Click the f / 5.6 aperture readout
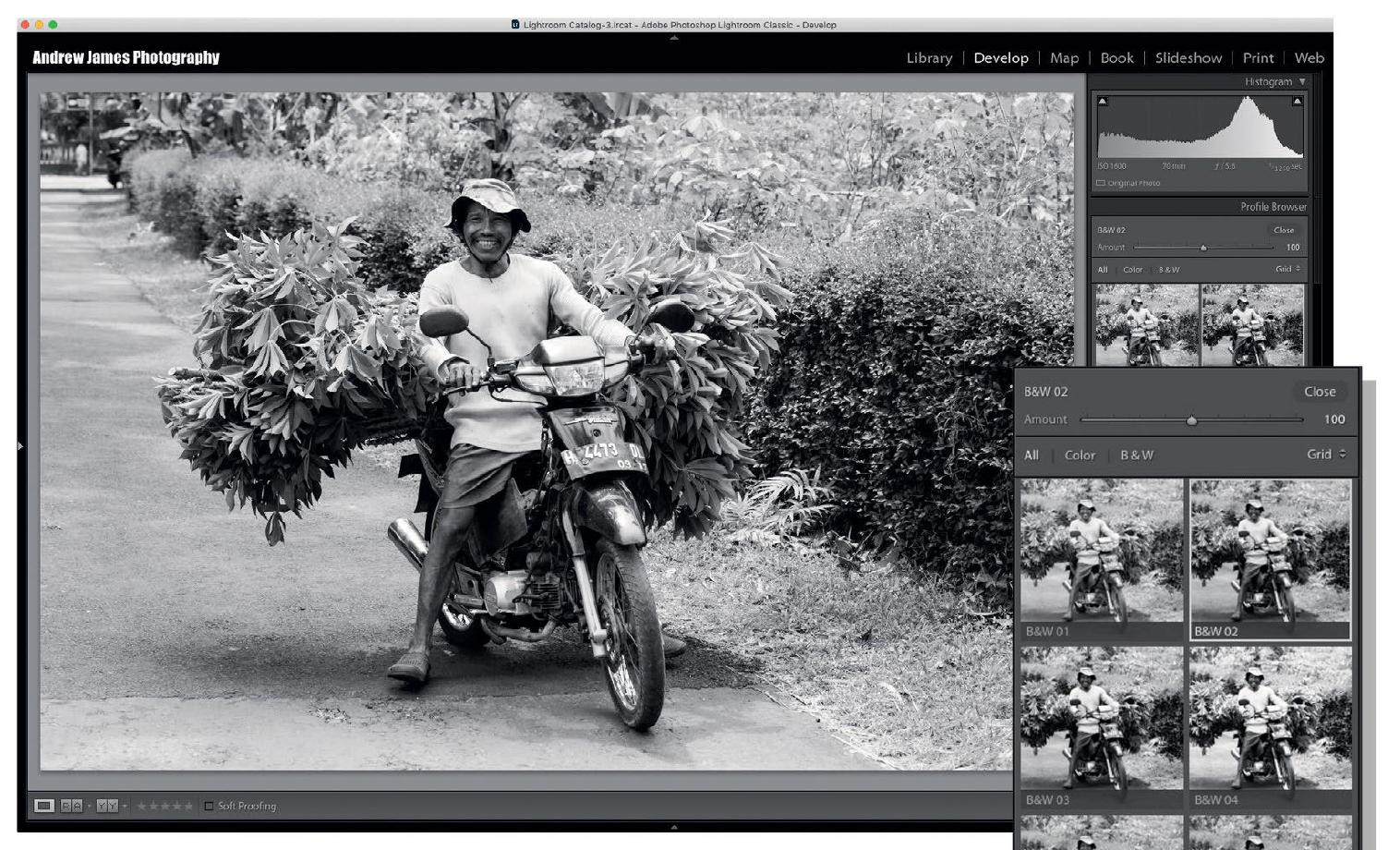The width and height of the screenshot is (1400, 850). coord(1224,166)
